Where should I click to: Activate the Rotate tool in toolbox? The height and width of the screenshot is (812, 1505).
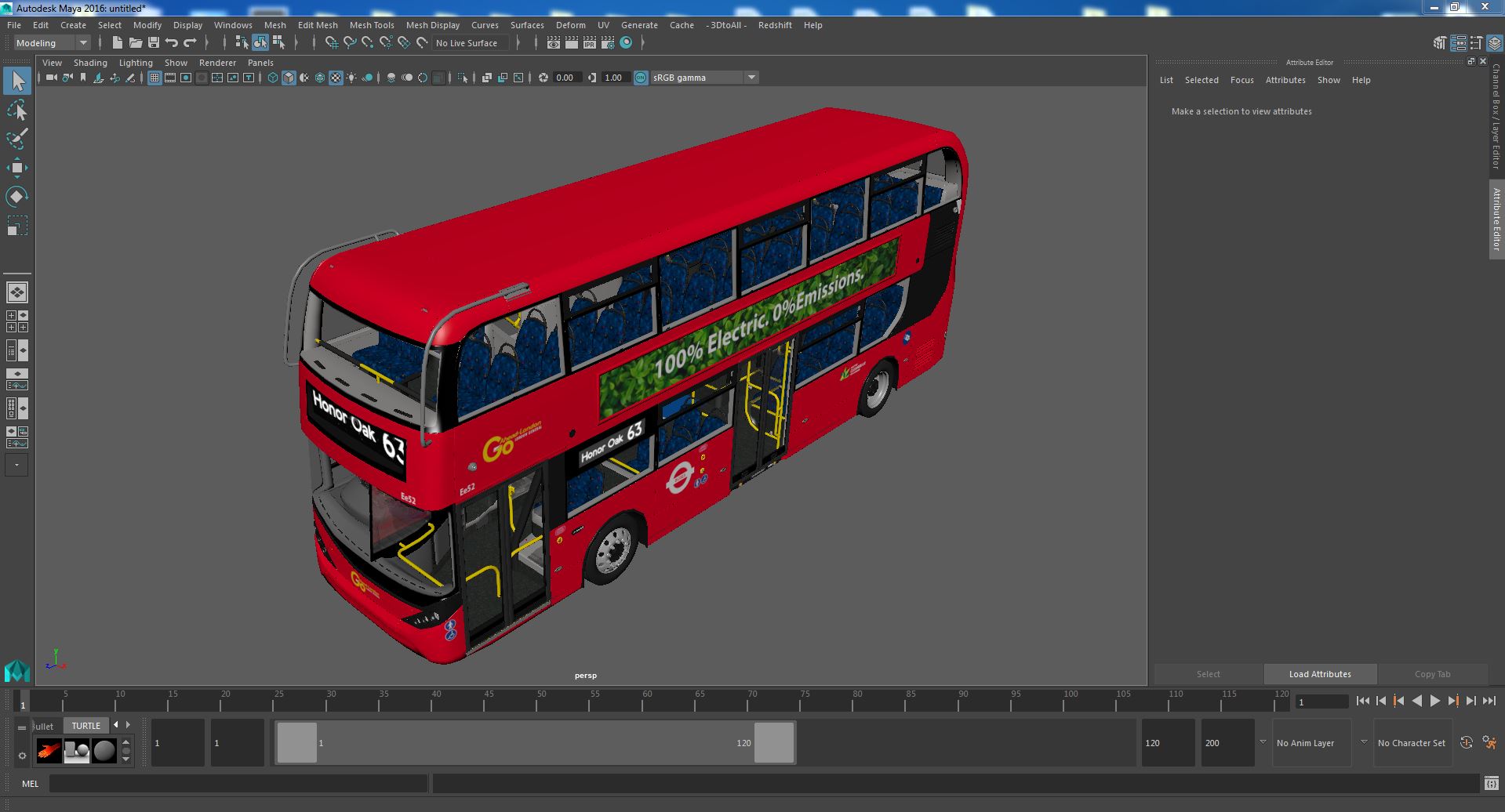click(x=17, y=197)
